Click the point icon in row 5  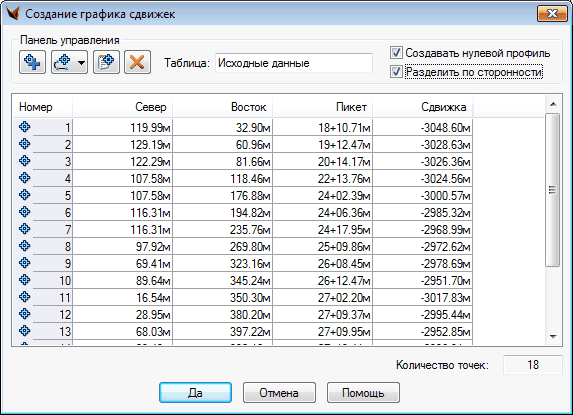24,195
